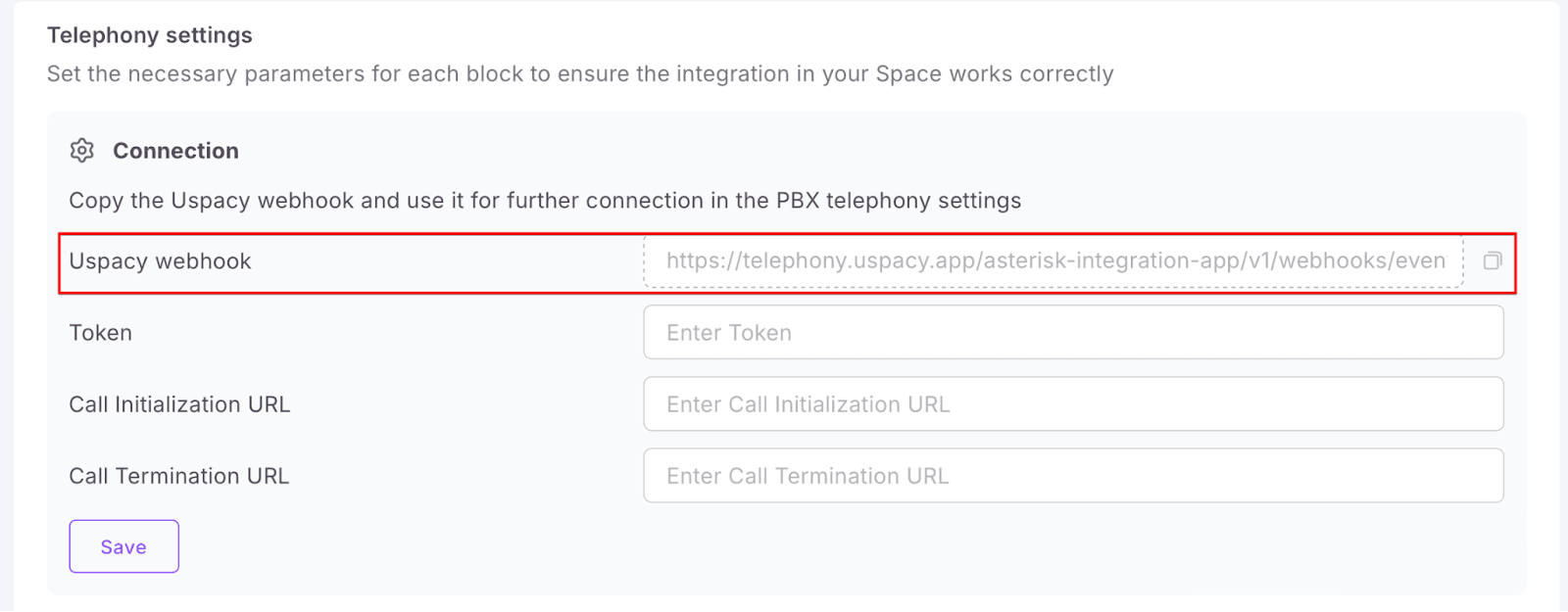This screenshot has width=1568, height=612.
Task: Click the Telephony settings heading
Action: [150, 35]
